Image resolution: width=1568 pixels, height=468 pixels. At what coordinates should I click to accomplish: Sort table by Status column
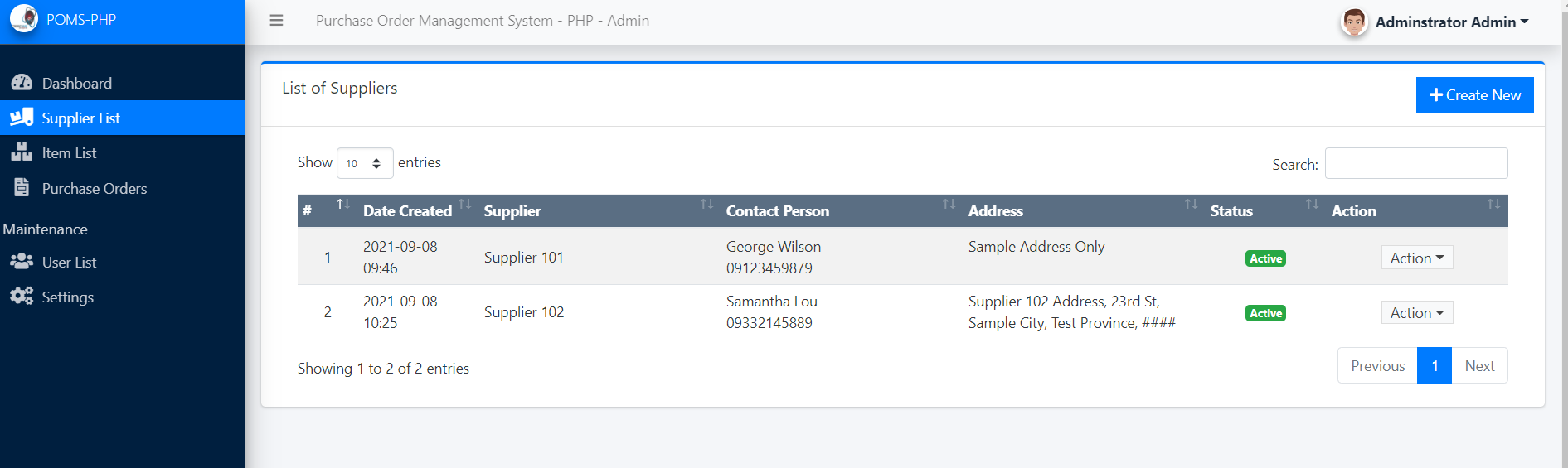(1231, 211)
